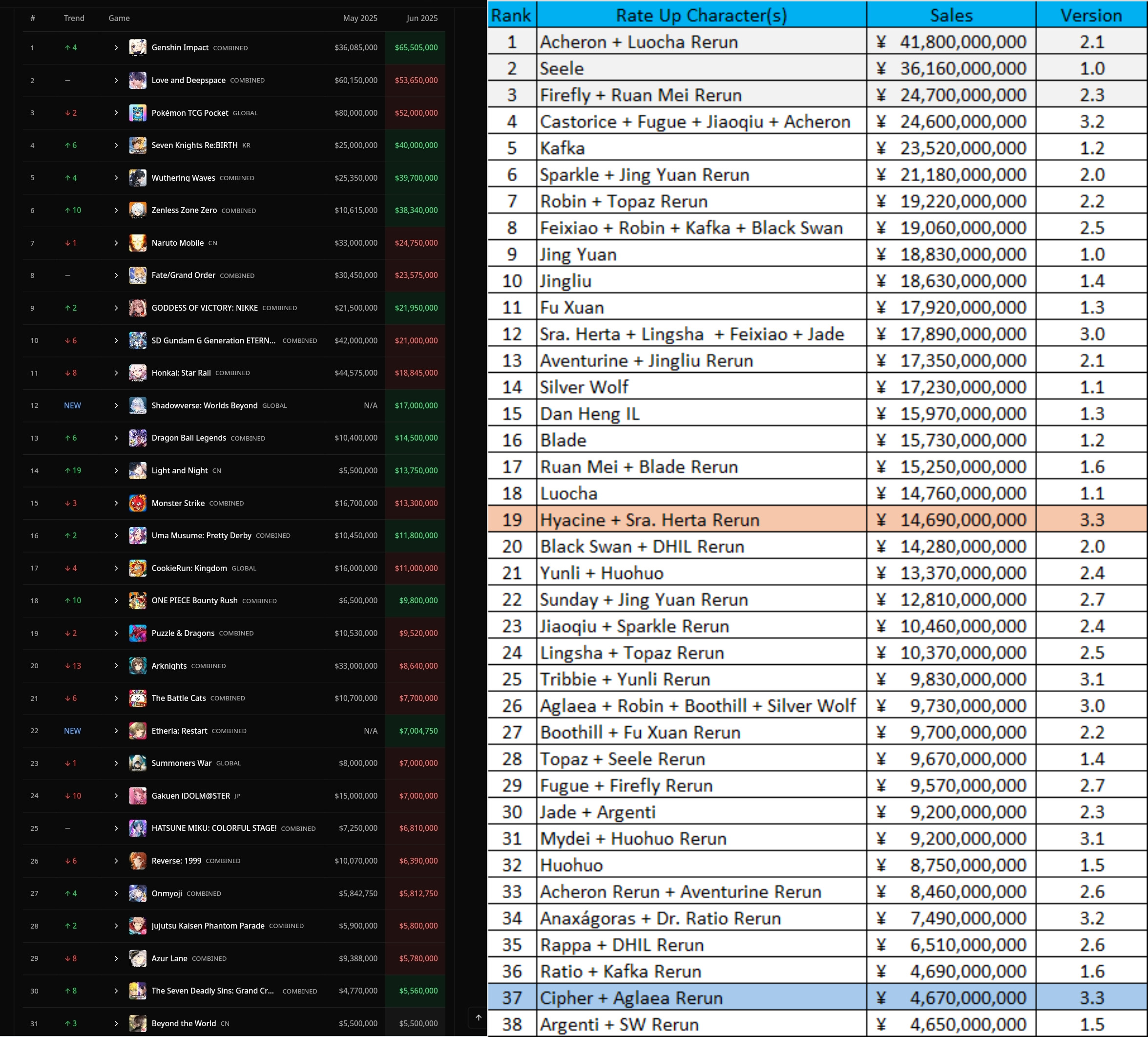Click the Naruto Mobile game icon
Viewport: 1148px width, 1037px height.
pyautogui.click(x=137, y=243)
